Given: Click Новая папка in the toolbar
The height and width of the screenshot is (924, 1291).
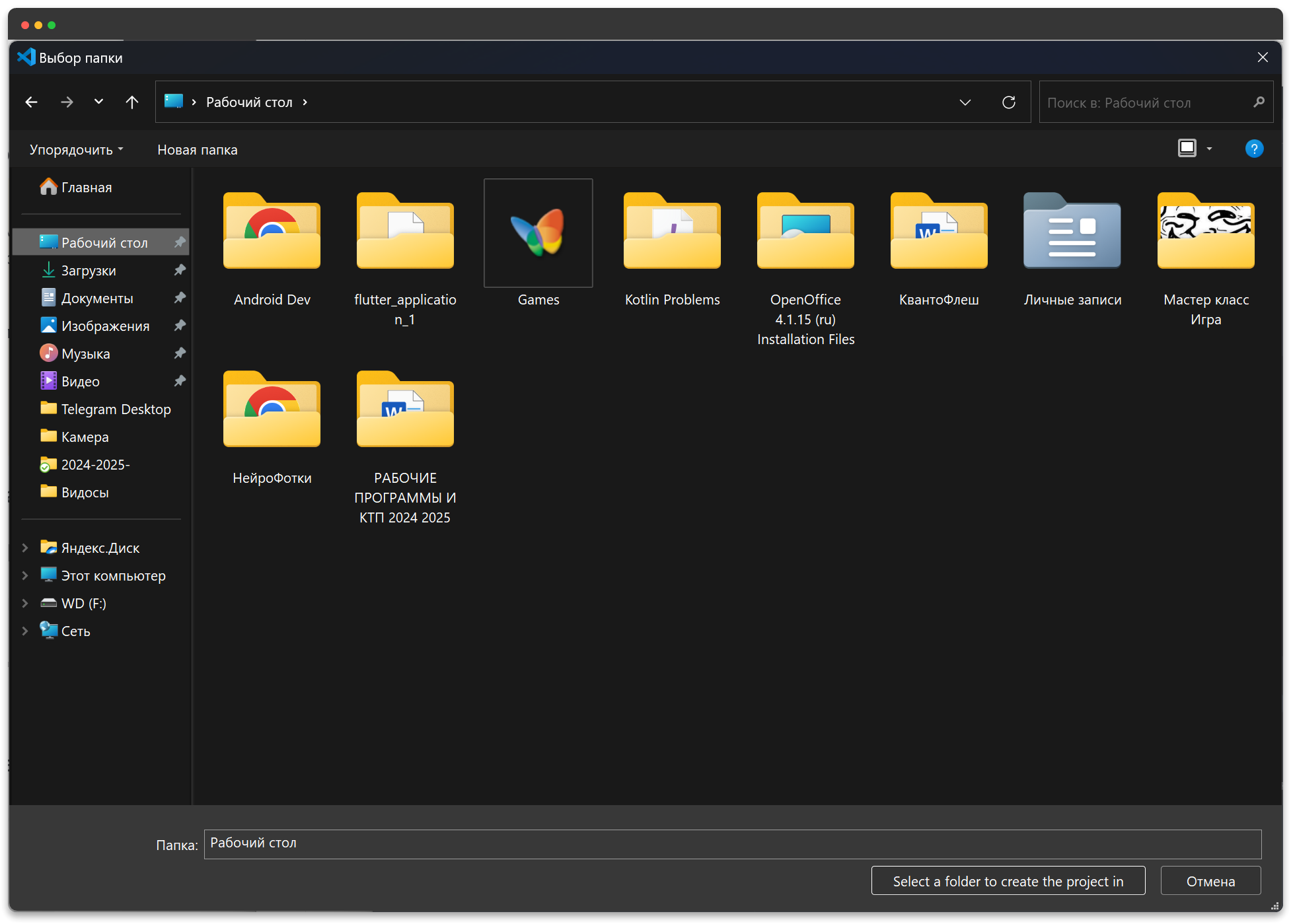Looking at the screenshot, I should pyautogui.click(x=197, y=150).
